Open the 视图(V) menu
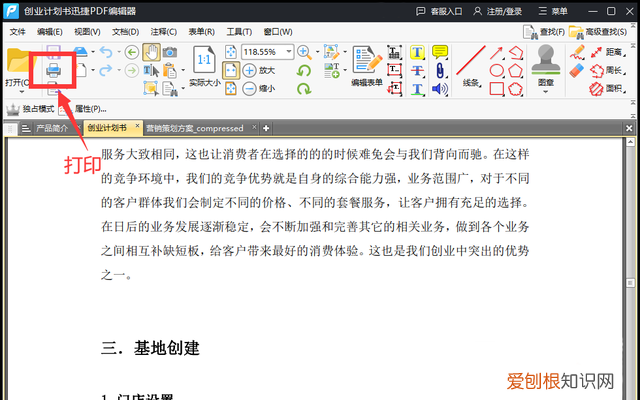This screenshot has width=640, height=400. (87, 32)
